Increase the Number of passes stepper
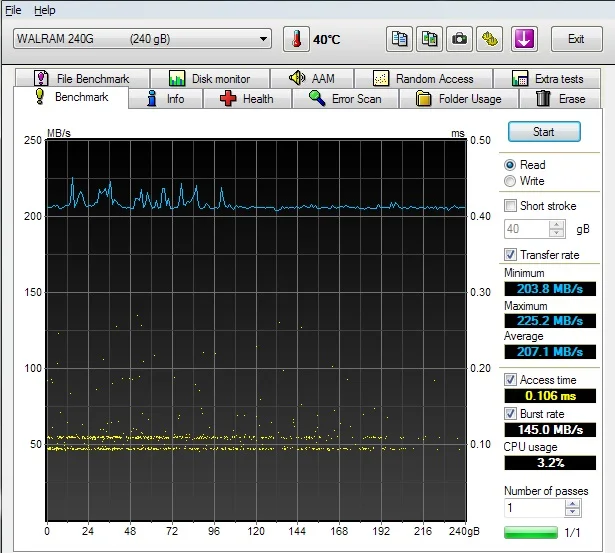Image resolution: width=615 pixels, height=553 pixels. pyautogui.click(x=572, y=503)
